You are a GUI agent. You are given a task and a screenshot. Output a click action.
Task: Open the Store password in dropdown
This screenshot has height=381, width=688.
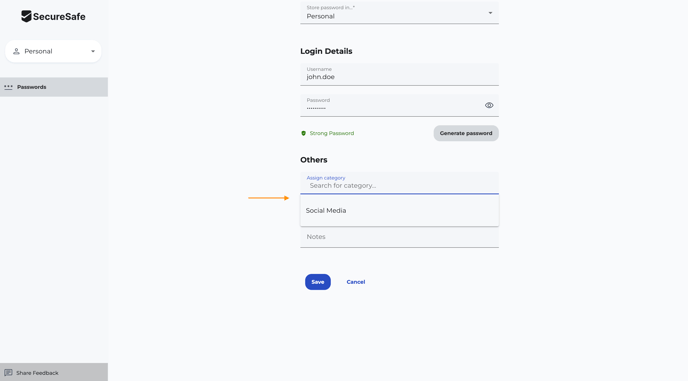399,12
